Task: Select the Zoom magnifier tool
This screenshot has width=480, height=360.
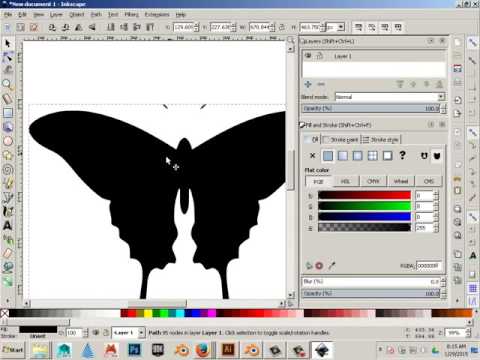Action: [8, 84]
